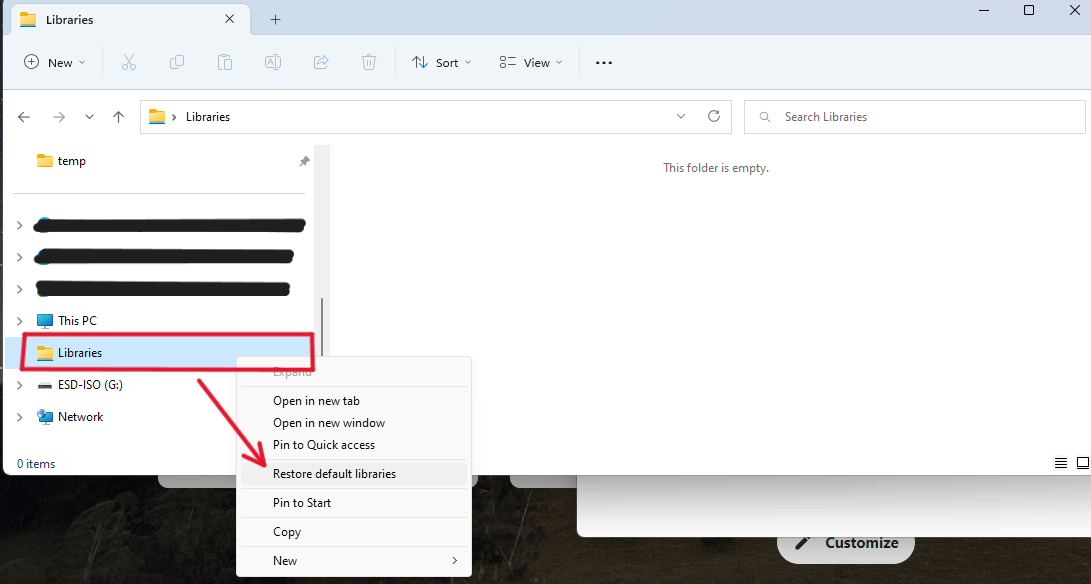The height and width of the screenshot is (584, 1091).
Task: Open the New dropdown button
Action: pos(55,63)
